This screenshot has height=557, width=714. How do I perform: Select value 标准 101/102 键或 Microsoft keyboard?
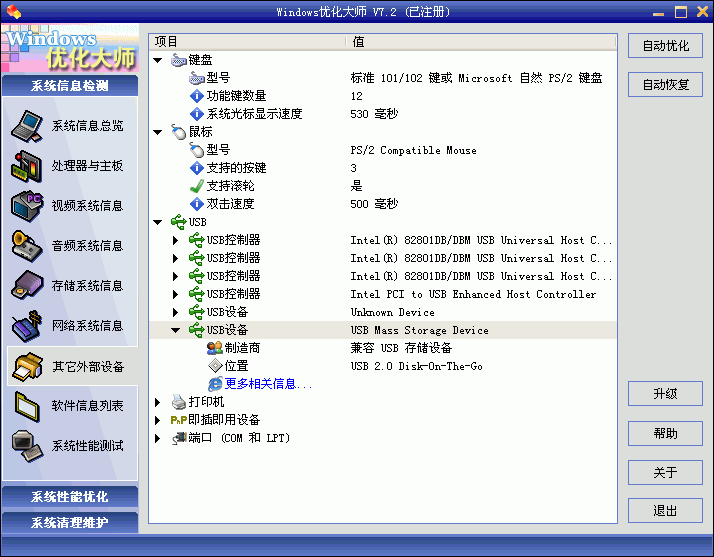(x=476, y=78)
